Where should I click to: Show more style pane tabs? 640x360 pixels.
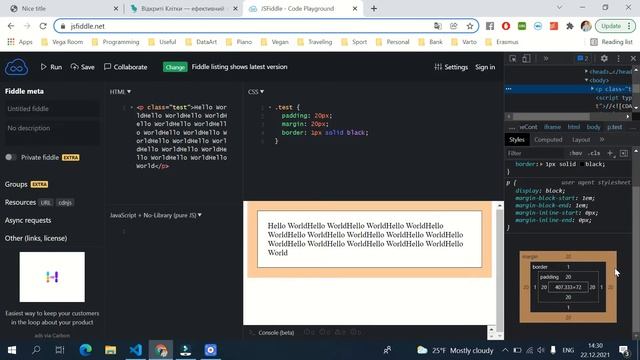[602, 140]
